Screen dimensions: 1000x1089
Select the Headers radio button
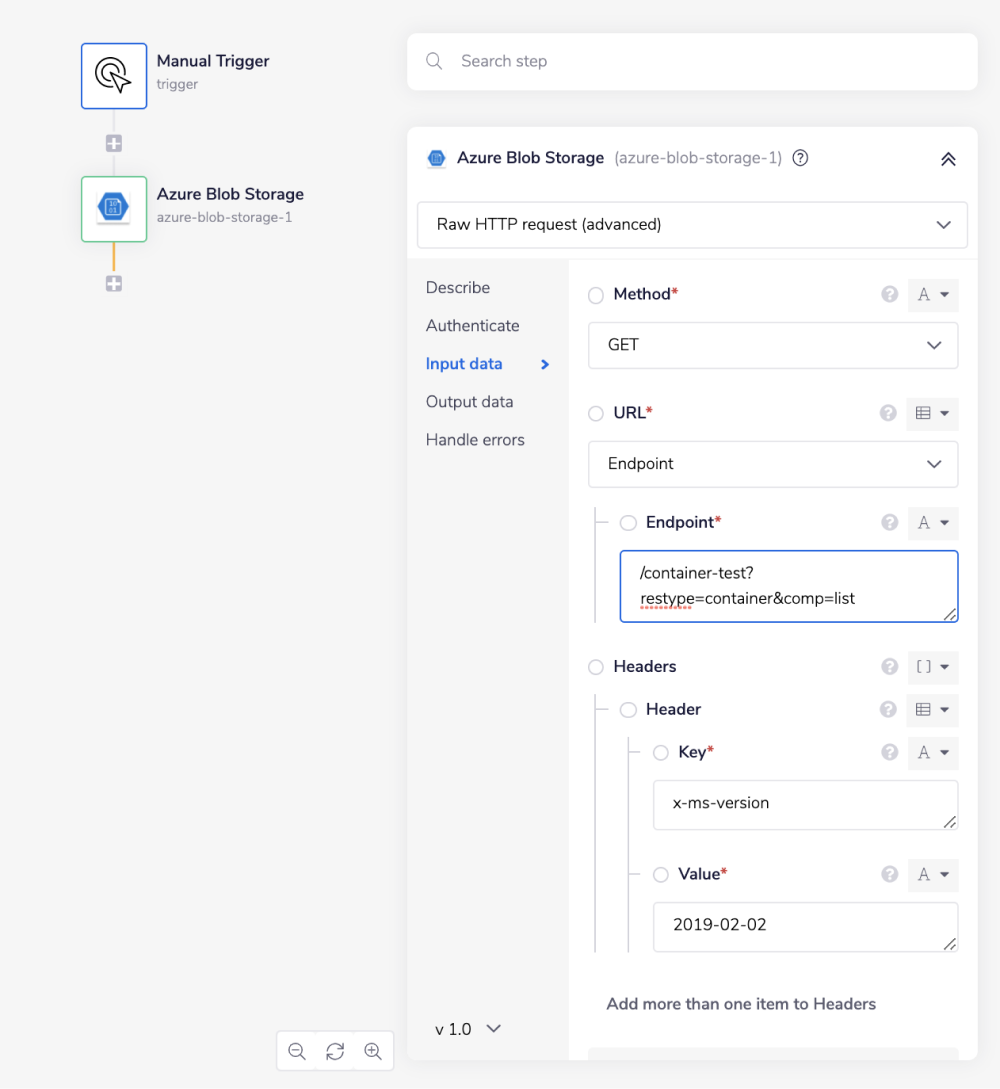pyautogui.click(x=596, y=667)
